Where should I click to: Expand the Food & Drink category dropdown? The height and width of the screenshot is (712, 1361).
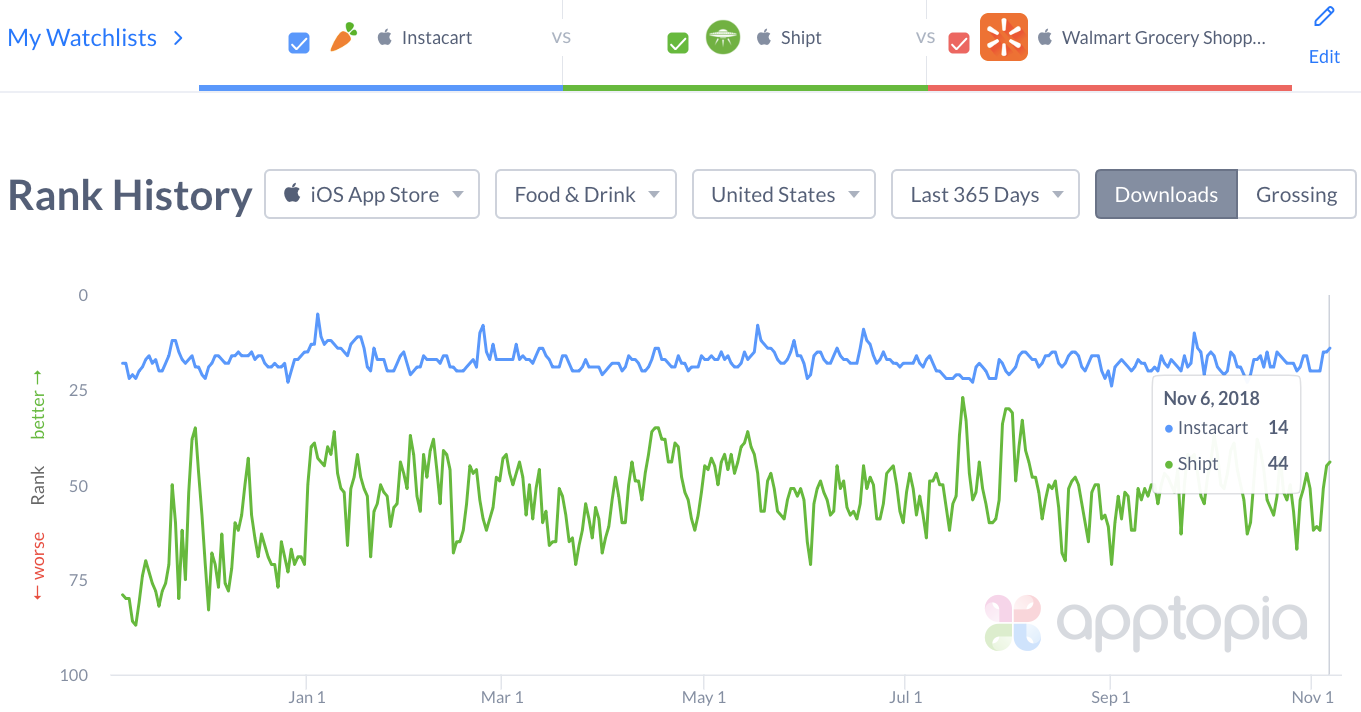pyautogui.click(x=586, y=194)
